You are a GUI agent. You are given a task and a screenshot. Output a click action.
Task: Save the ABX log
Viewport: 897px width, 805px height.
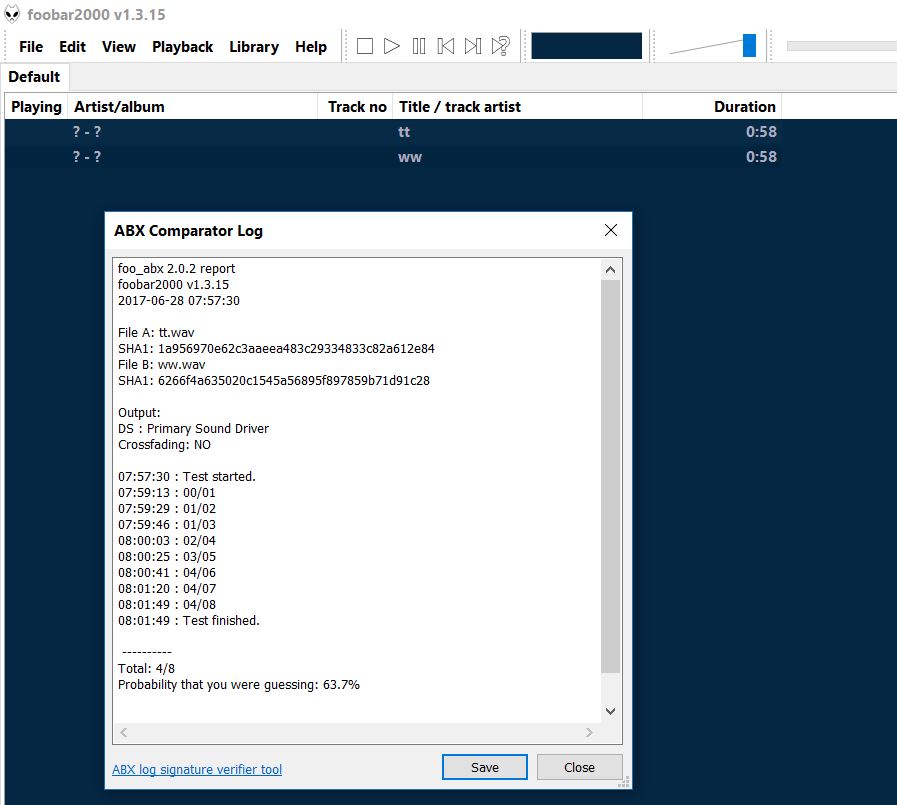(x=485, y=767)
